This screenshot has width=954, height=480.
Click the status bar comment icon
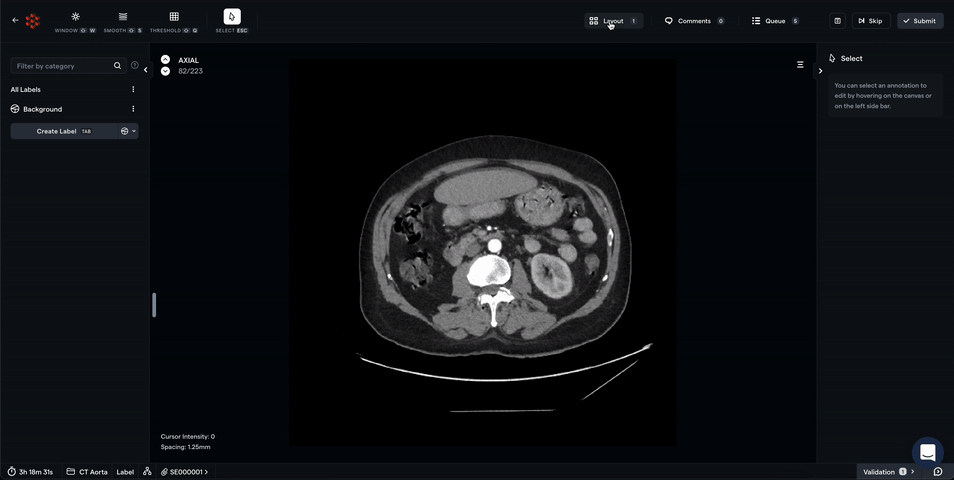(x=938, y=472)
